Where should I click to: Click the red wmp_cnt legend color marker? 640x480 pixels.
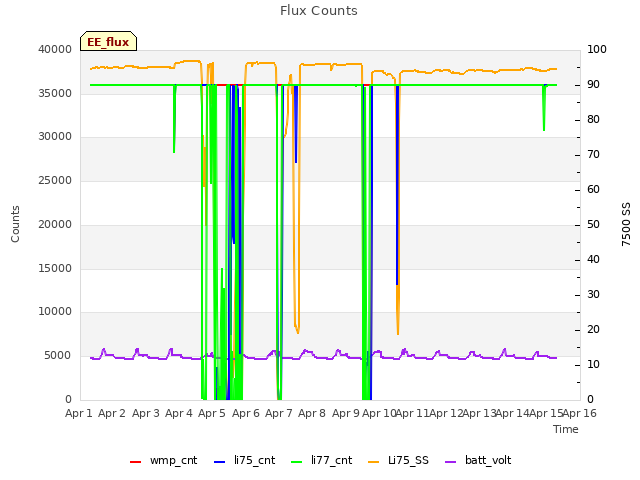(135, 462)
